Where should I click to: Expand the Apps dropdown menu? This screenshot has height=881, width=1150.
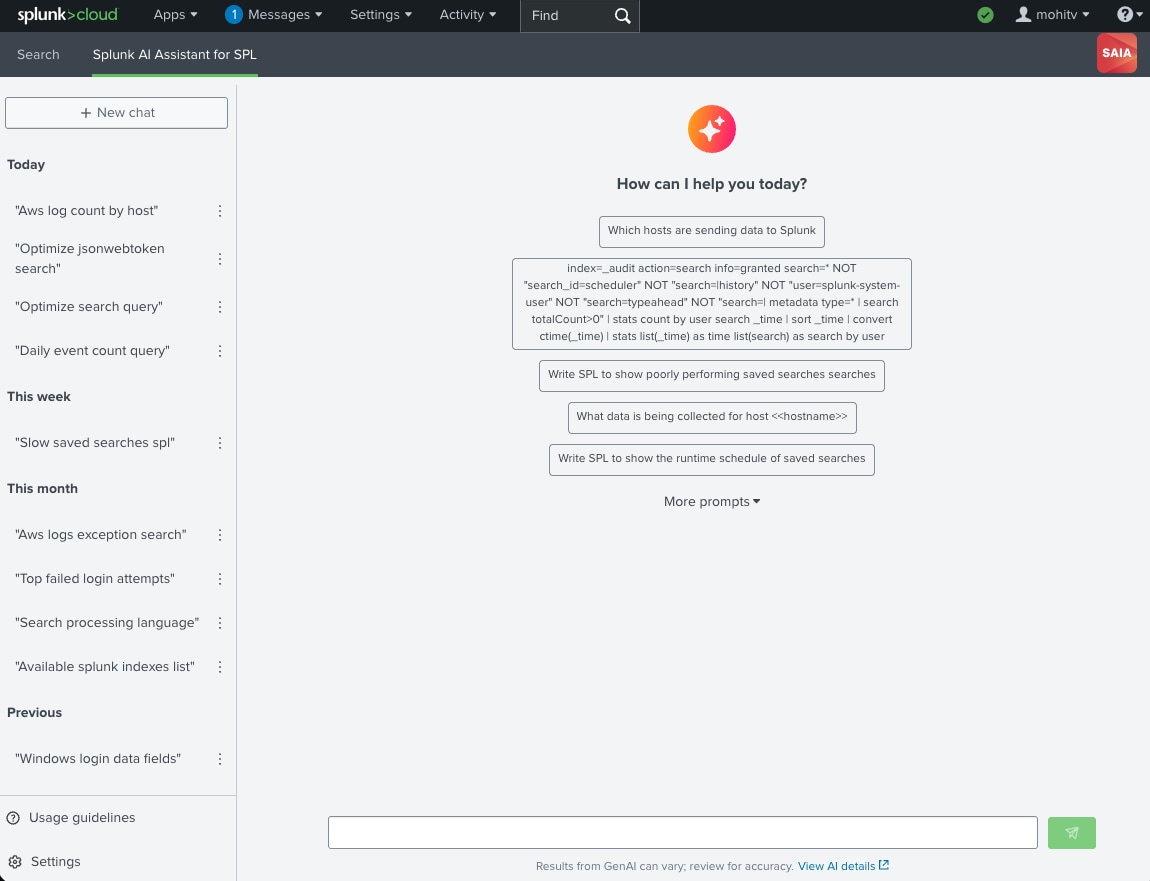tap(175, 15)
